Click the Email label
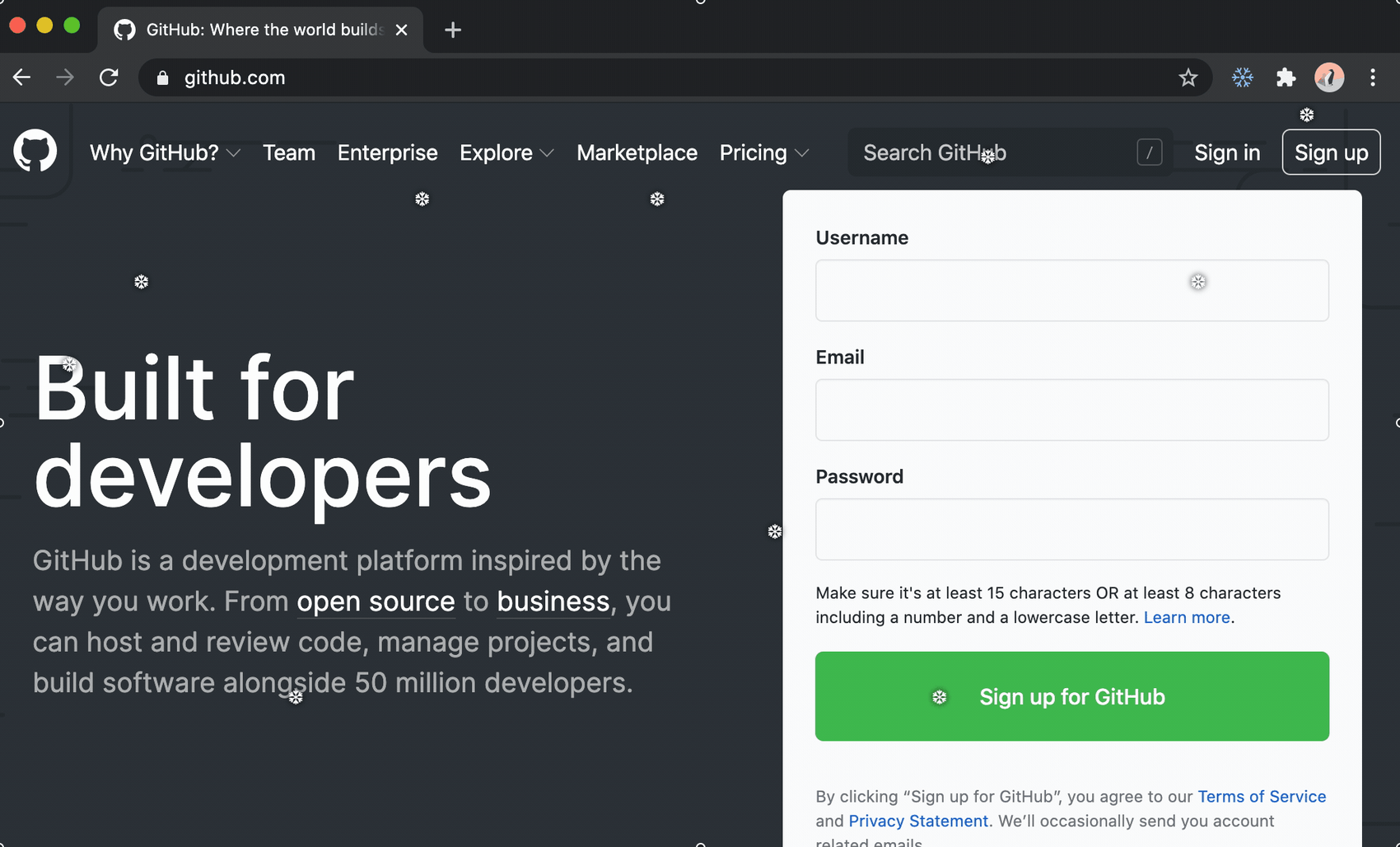Screen dimensions: 1400x847 point(839,357)
